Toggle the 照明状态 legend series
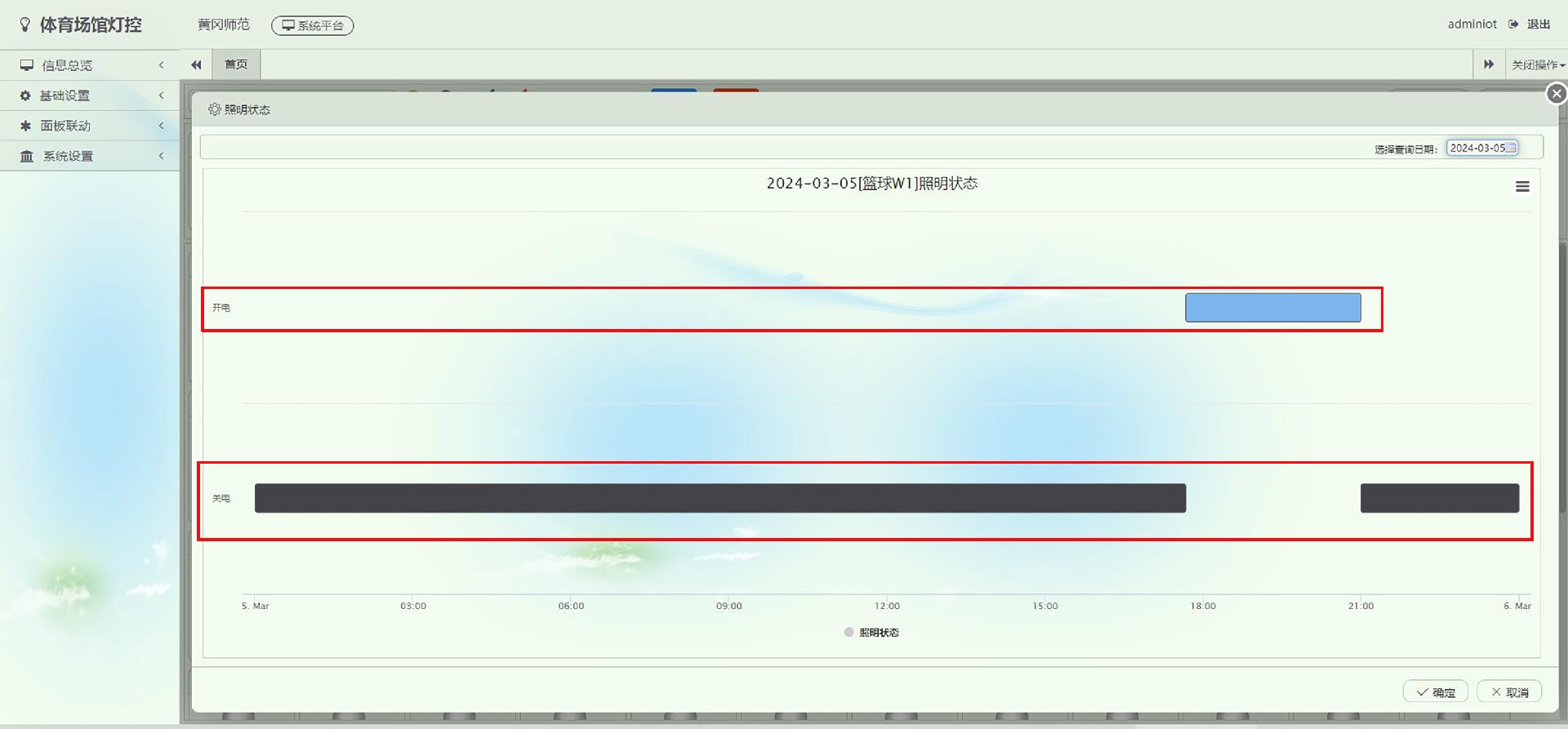 (871, 633)
